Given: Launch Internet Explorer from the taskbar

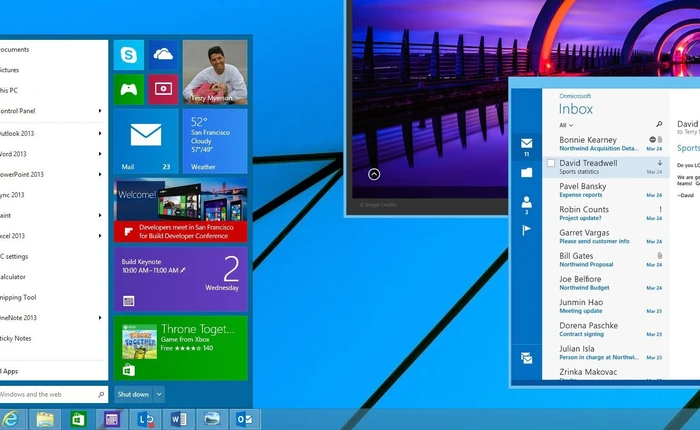Looking at the screenshot, I should pyautogui.click(x=11, y=419).
